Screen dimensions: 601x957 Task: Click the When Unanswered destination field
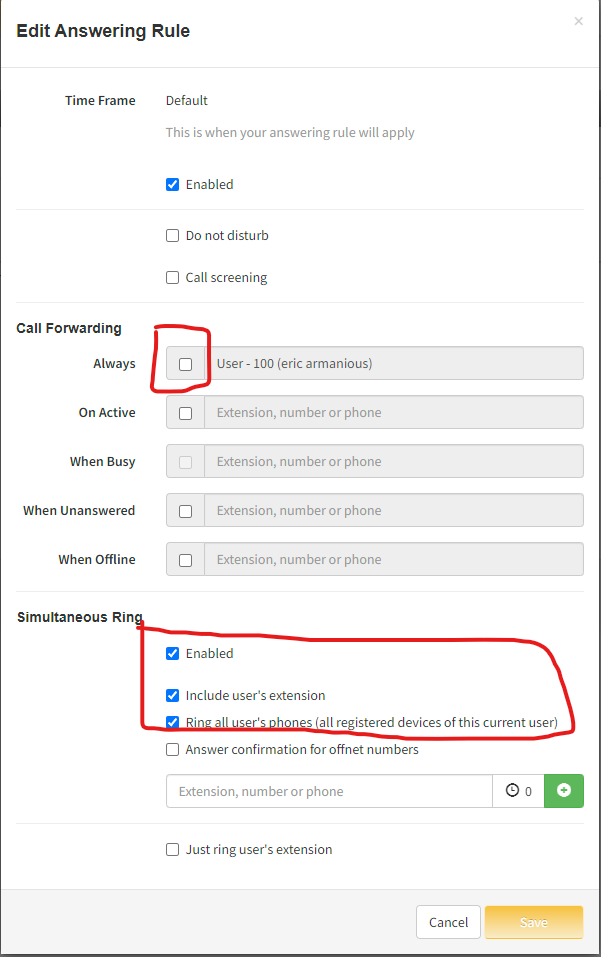coord(394,511)
